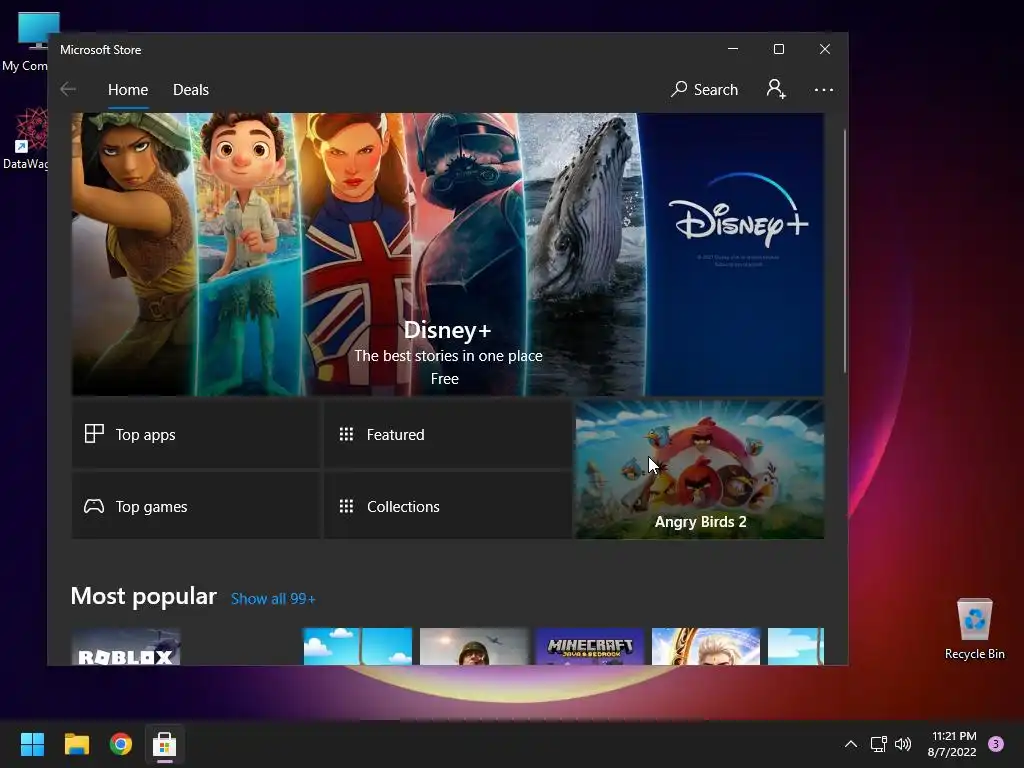The width and height of the screenshot is (1024, 768).
Task: Click the volume speaker icon
Action: point(903,744)
